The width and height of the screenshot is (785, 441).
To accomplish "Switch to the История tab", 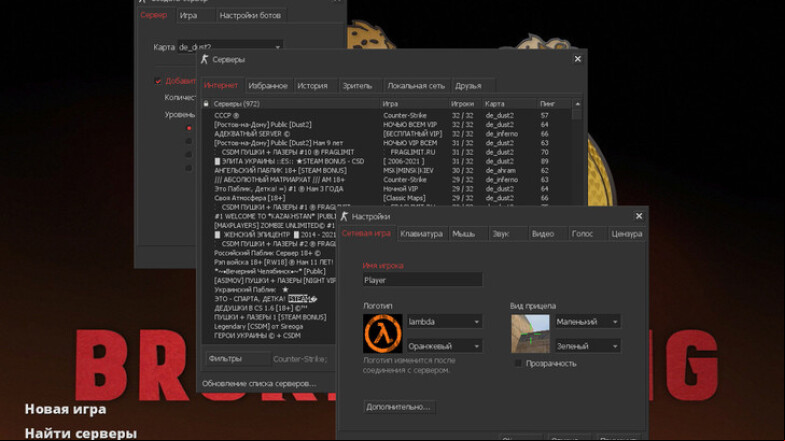I will pos(312,86).
